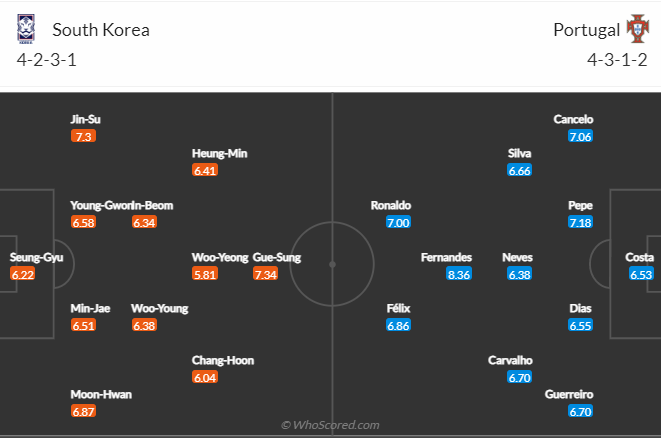Image resolution: width=661 pixels, height=438 pixels.
Task: Open the Chang-Hoon player name
Action: pos(223,360)
